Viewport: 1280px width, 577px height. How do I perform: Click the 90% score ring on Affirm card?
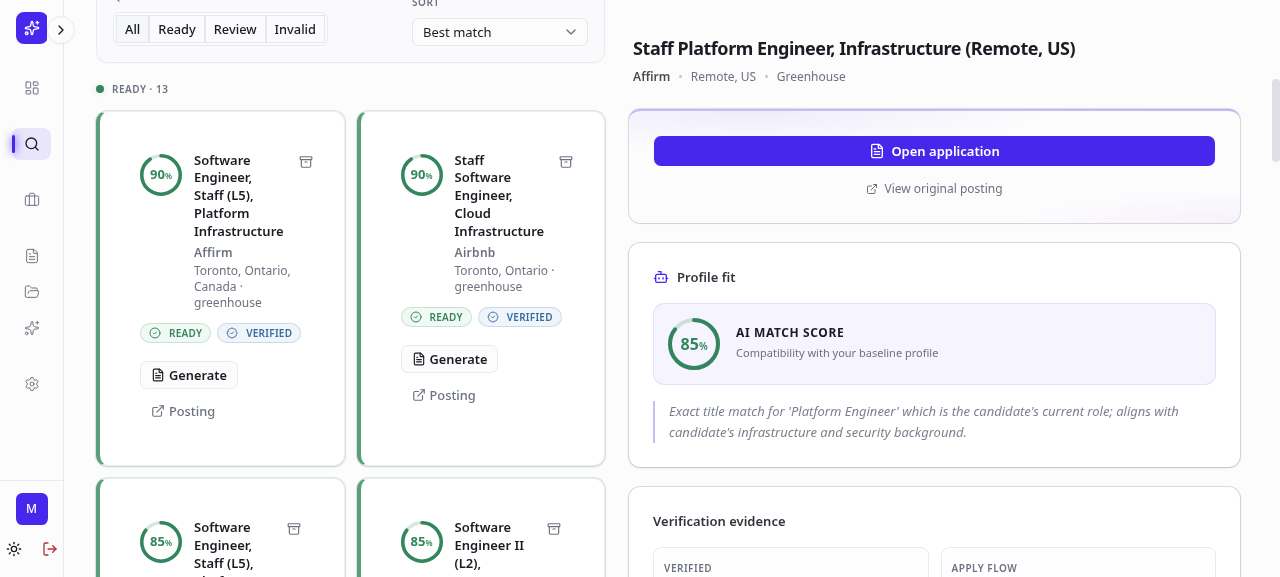pos(161,175)
